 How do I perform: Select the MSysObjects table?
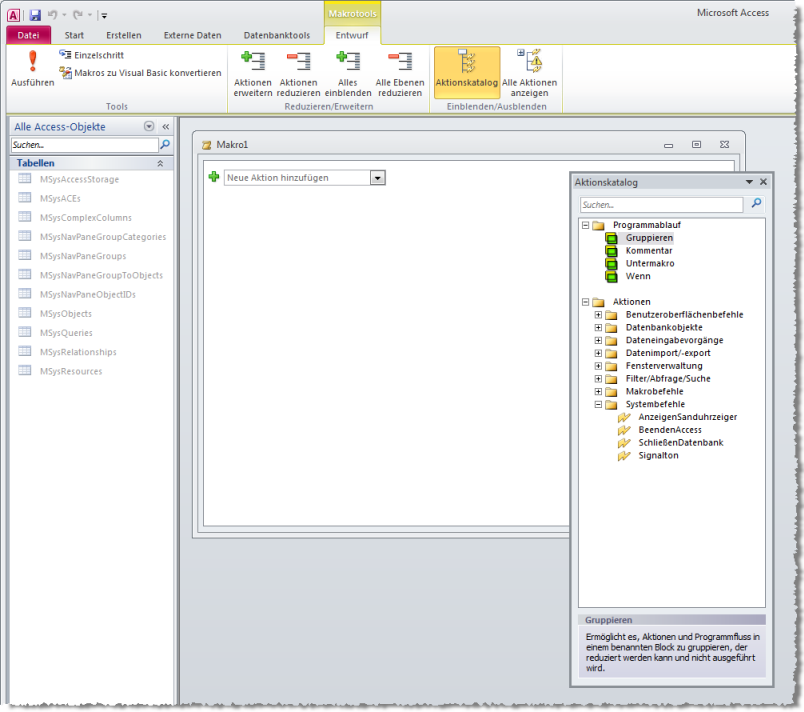click(x=66, y=314)
